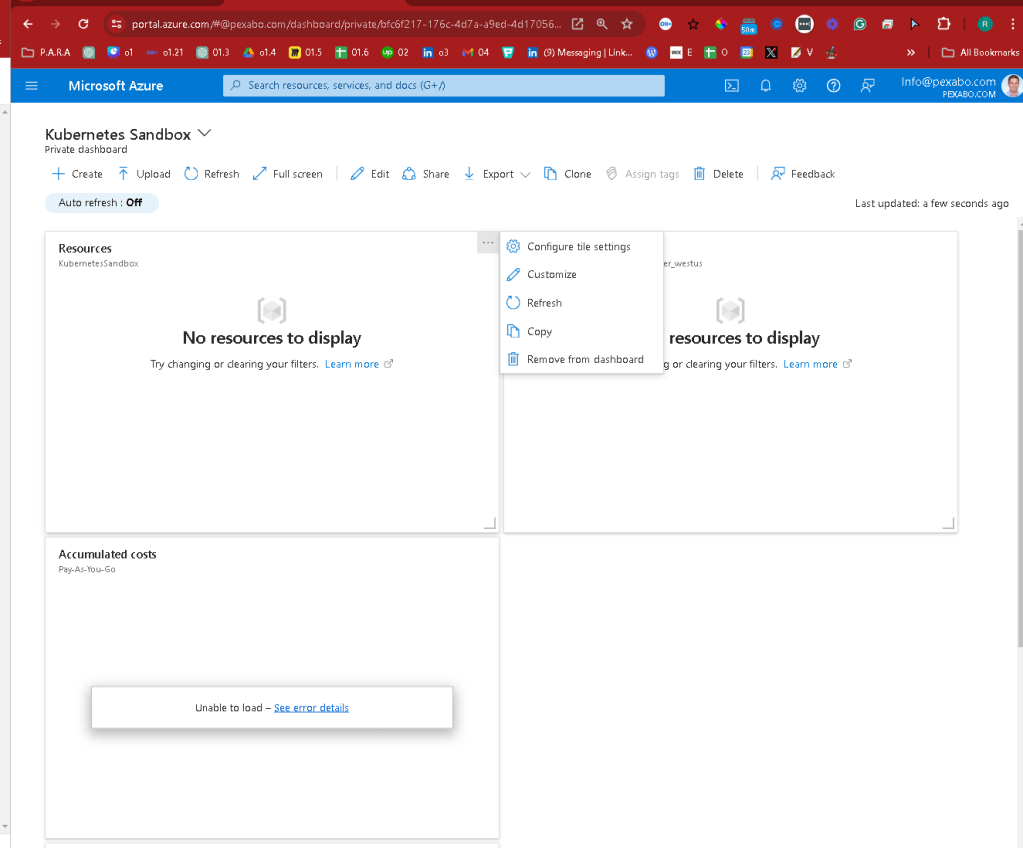Expand the Kubernetes Sandbox dashboard chevron

204,133
